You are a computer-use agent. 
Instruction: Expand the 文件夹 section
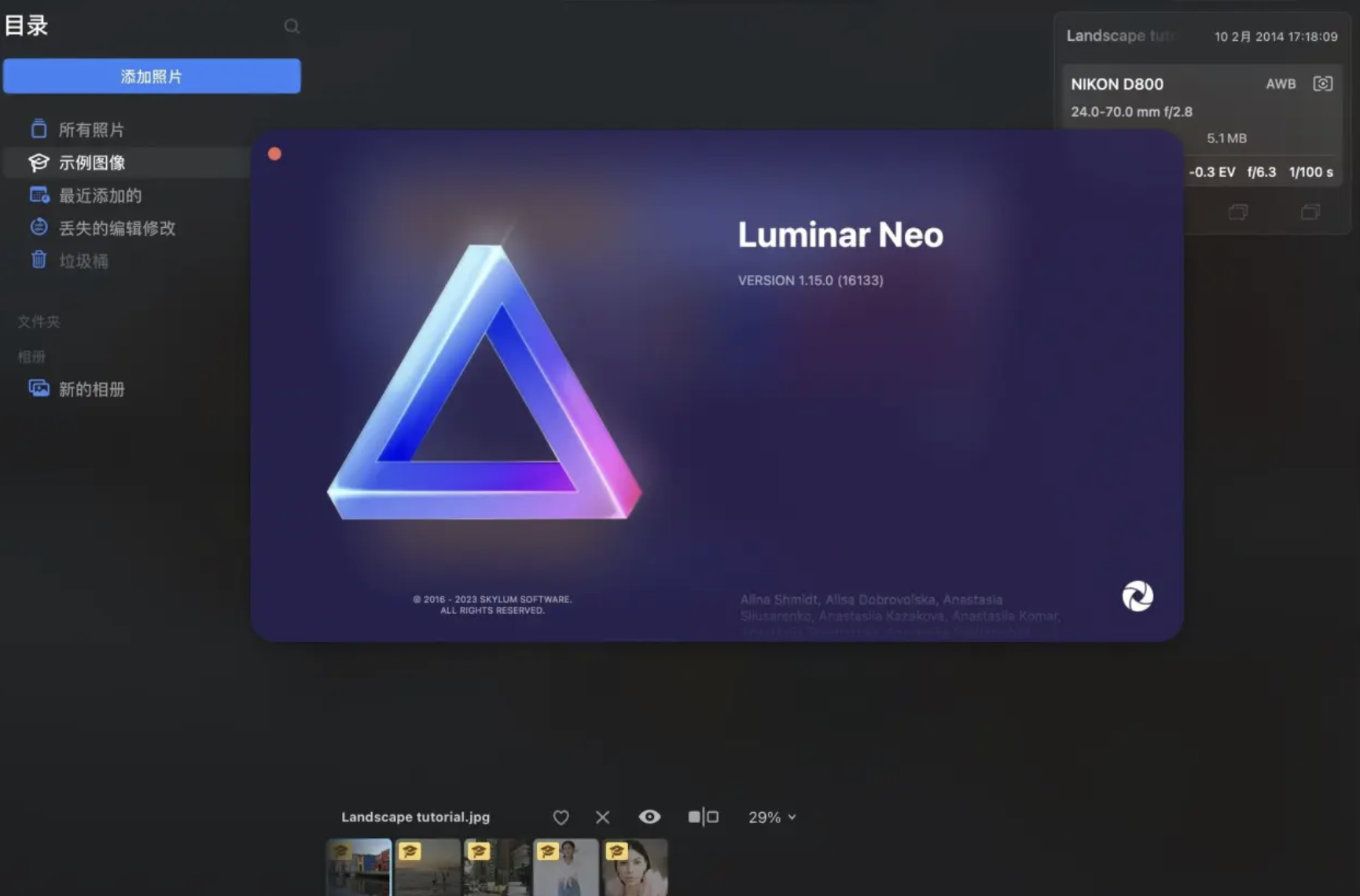click(x=37, y=321)
